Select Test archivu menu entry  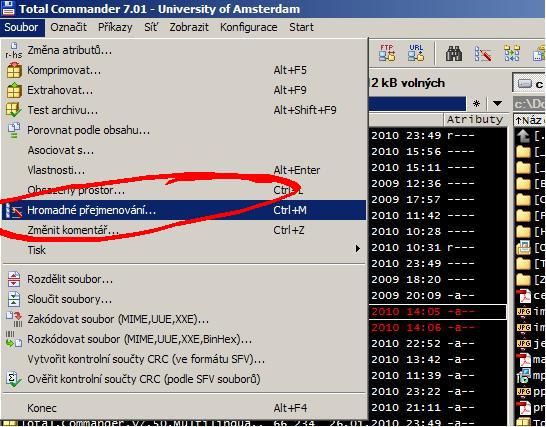coord(184,110)
